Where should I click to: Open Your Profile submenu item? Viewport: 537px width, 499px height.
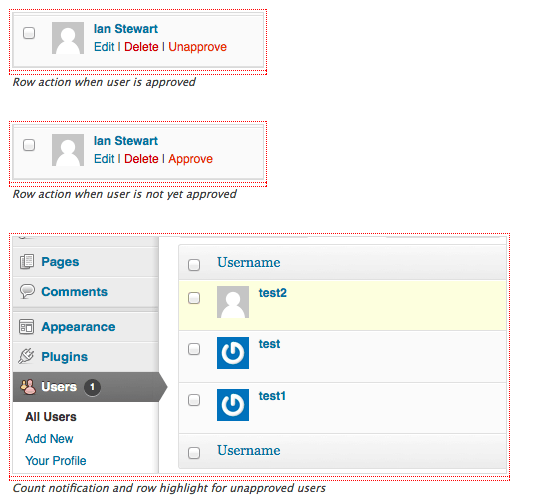pos(55,461)
